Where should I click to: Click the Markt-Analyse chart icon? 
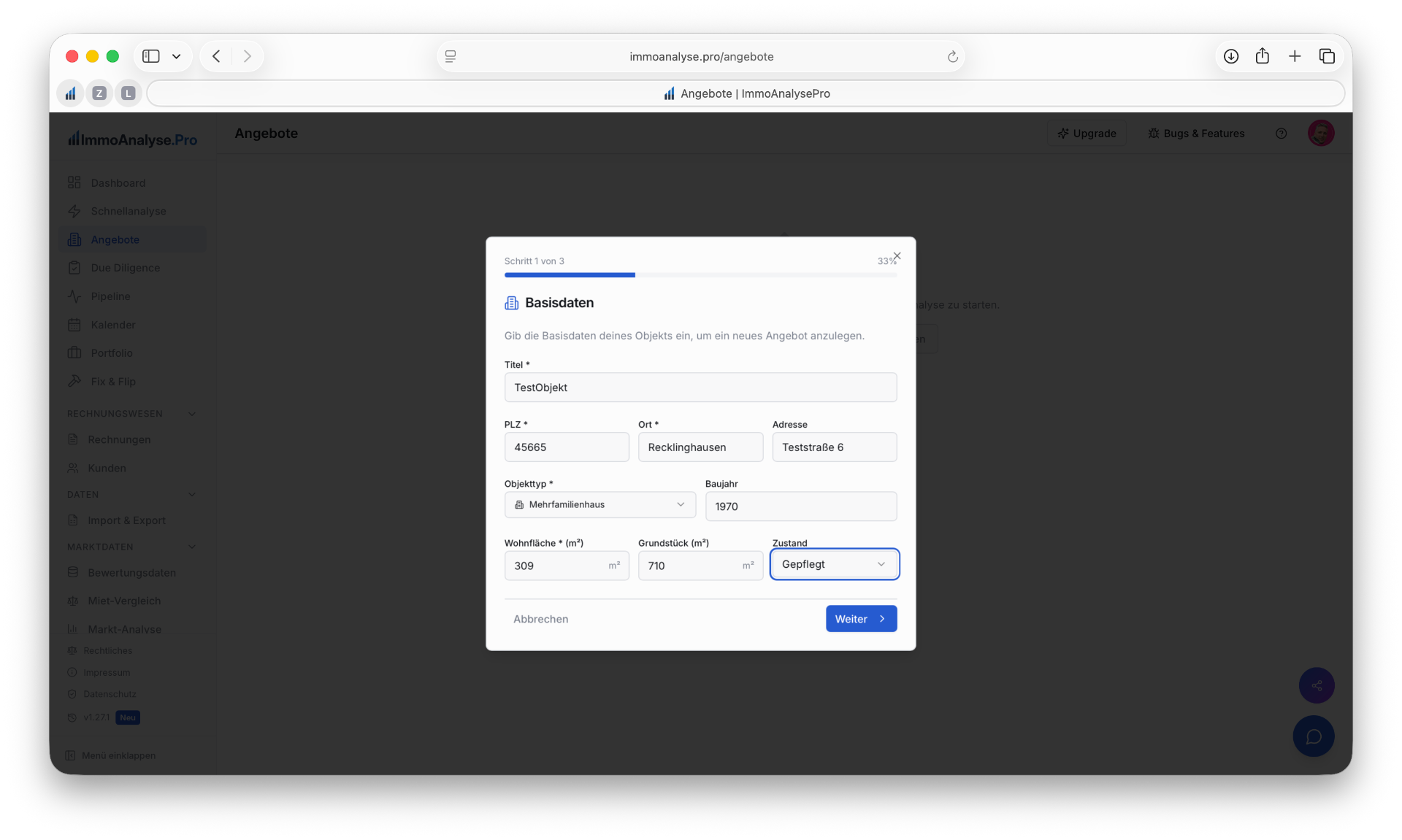pyautogui.click(x=72, y=629)
